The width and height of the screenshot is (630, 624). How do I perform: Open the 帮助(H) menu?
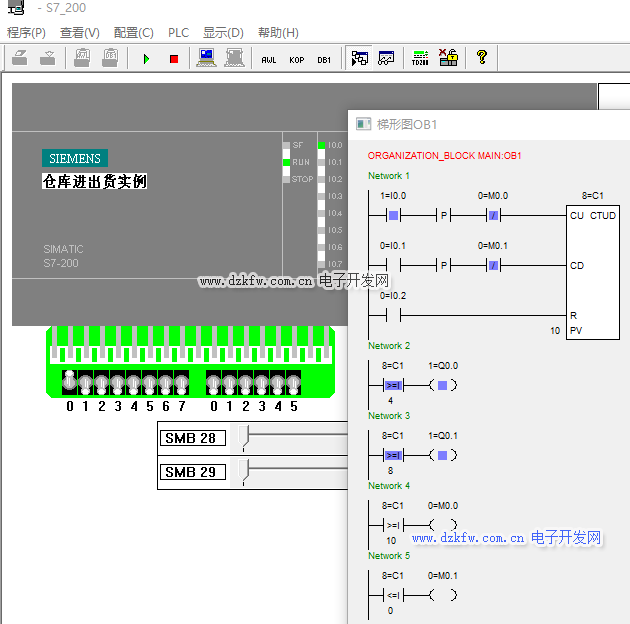(x=278, y=32)
